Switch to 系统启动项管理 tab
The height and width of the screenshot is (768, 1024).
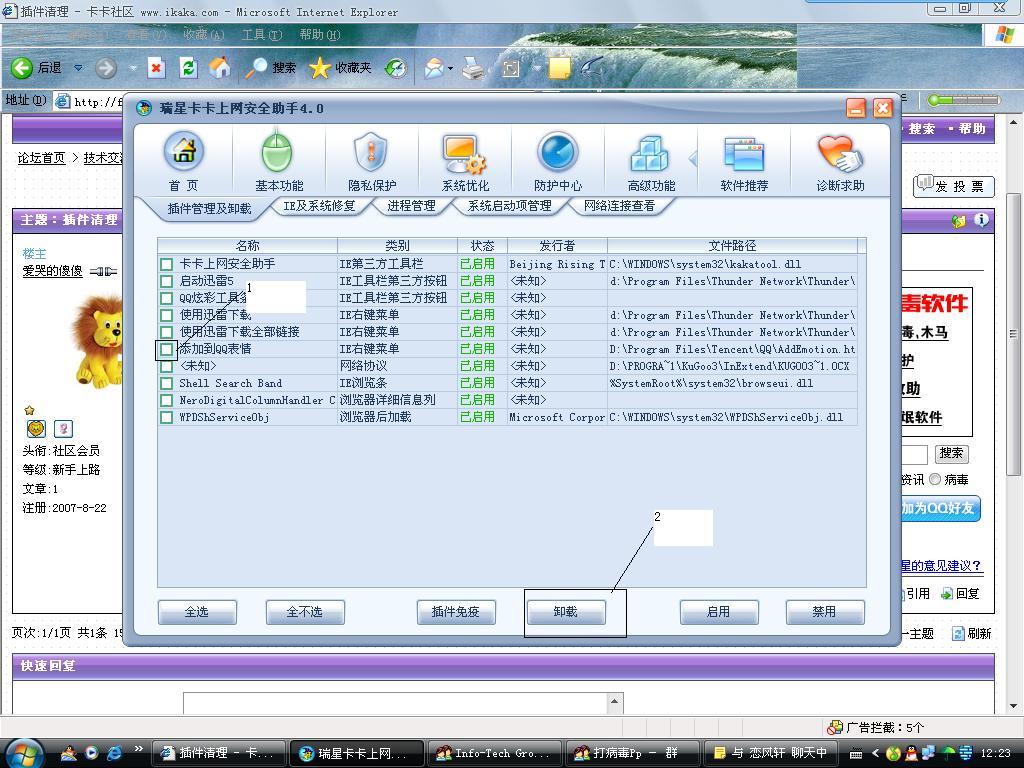click(x=509, y=206)
